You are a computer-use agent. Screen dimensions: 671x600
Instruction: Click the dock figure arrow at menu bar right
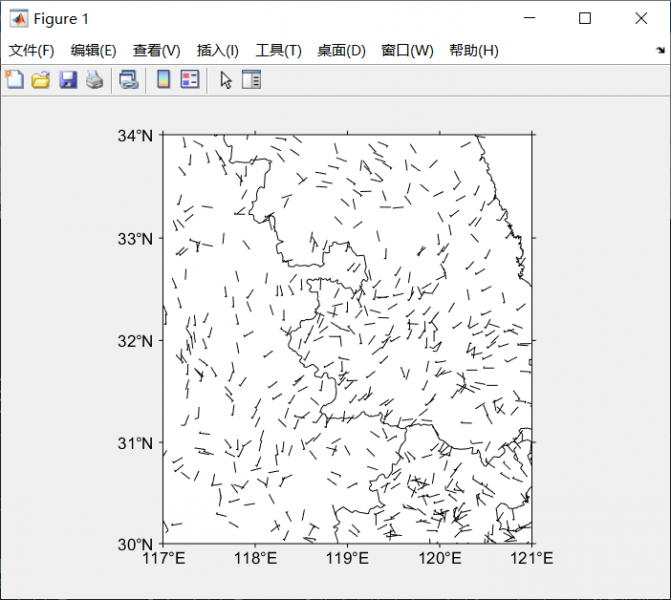tap(660, 51)
